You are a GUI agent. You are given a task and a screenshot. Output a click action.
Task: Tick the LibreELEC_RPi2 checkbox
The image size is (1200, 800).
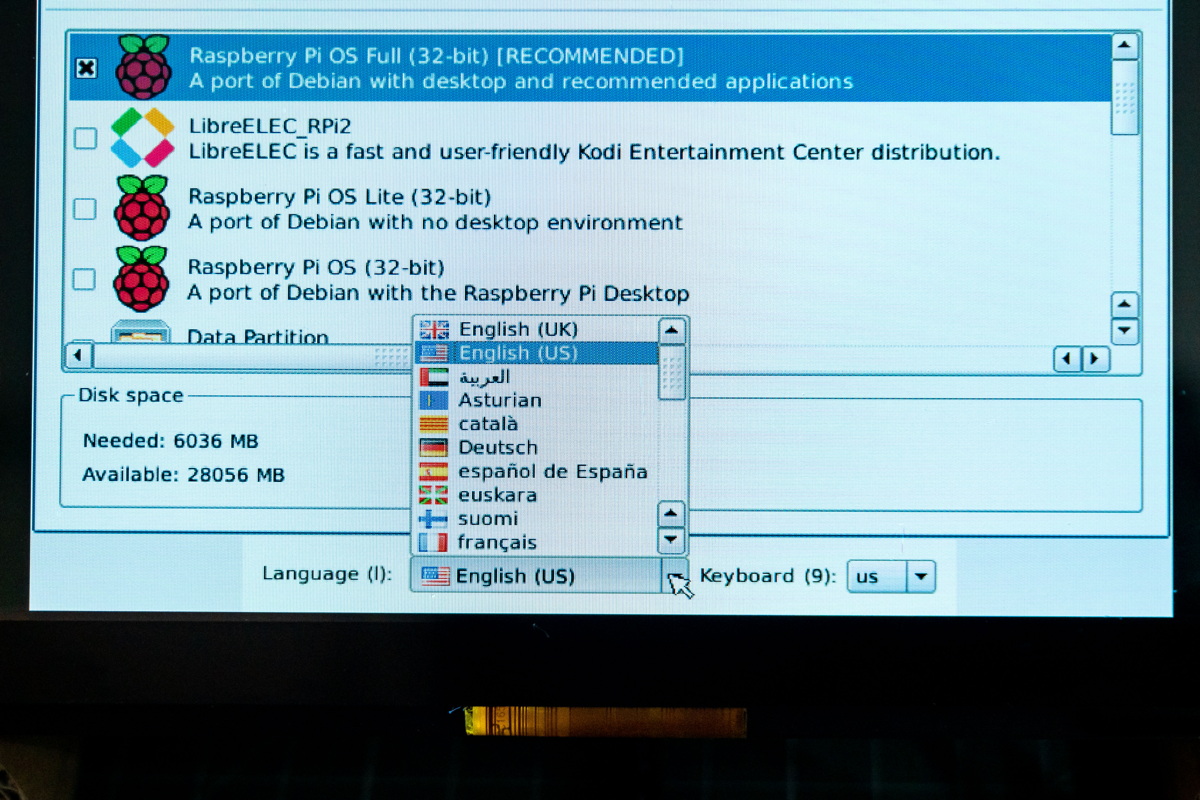click(x=86, y=138)
